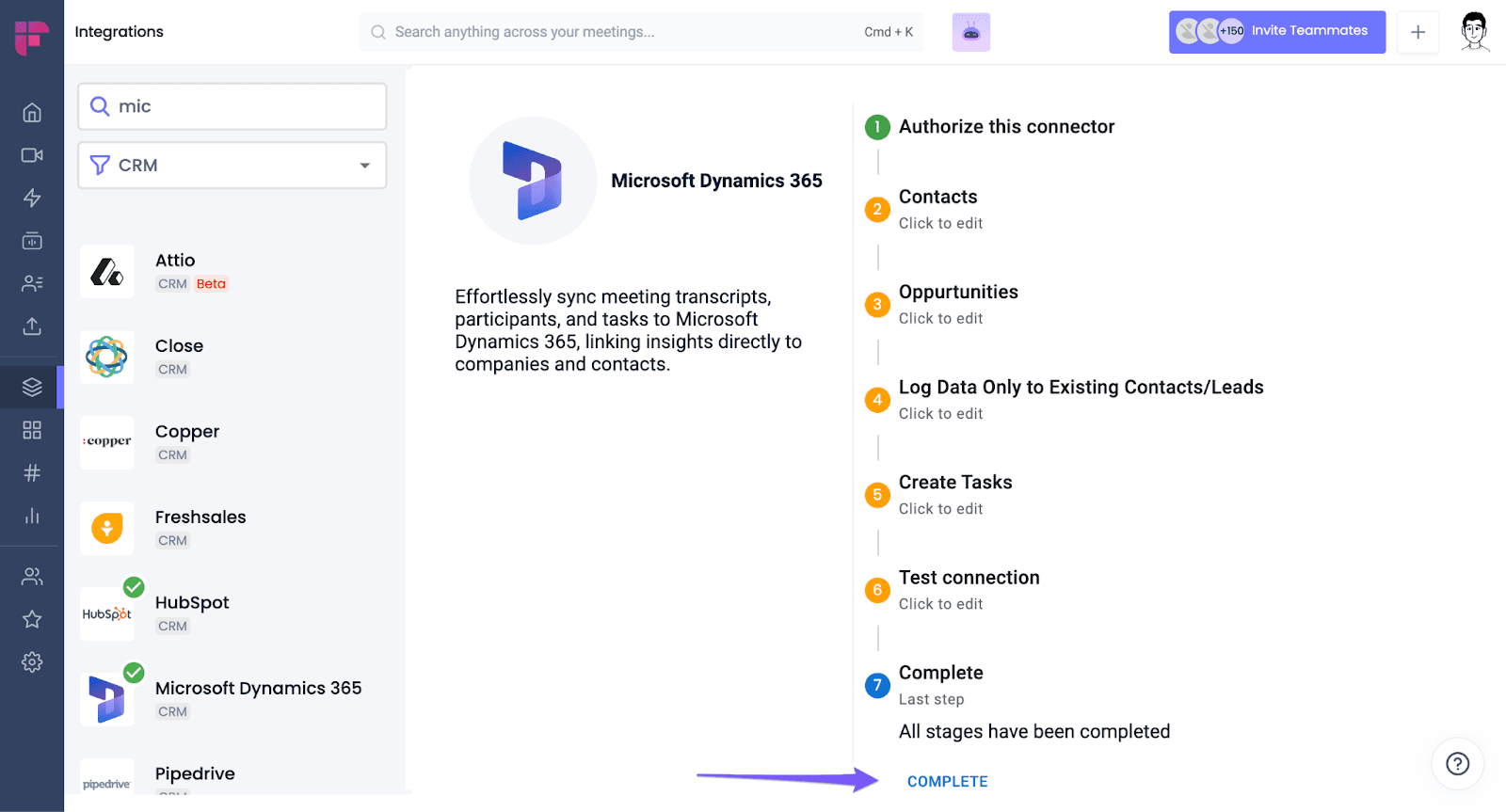The width and height of the screenshot is (1506, 812).
Task: Expand step 1 Authorize this connector
Action: (1006, 127)
